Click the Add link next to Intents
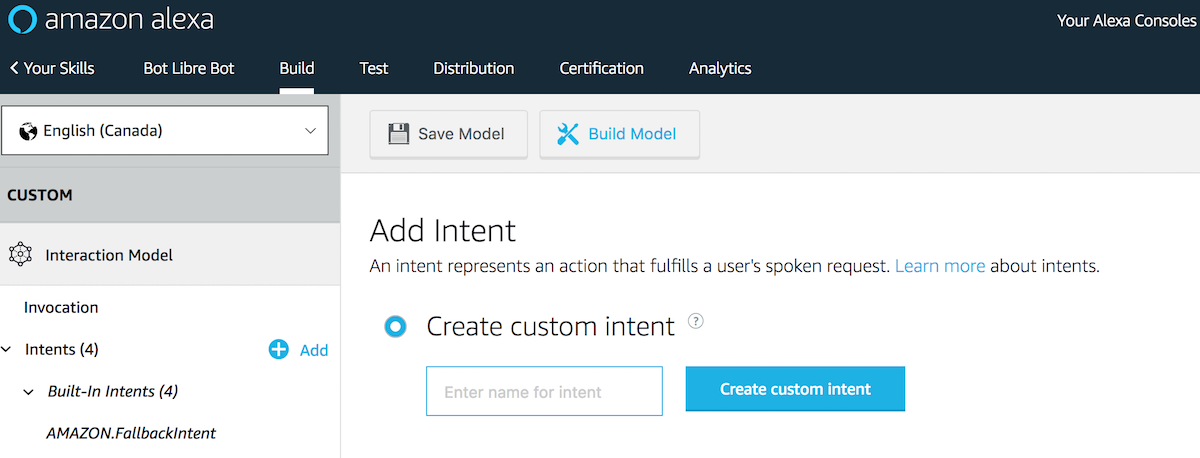This screenshot has height=458, width=1200. 314,350
